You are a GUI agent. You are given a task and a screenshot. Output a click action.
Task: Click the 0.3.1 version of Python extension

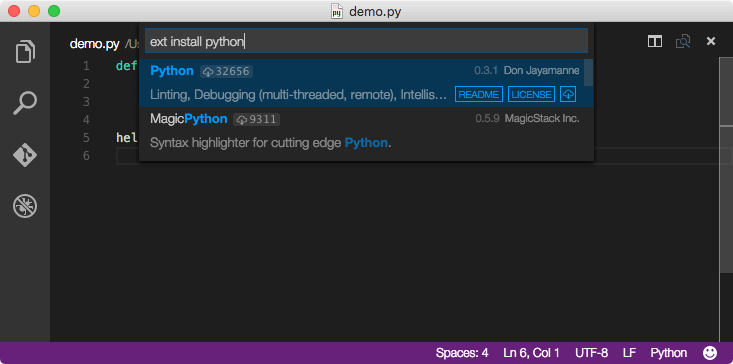tap(486, 71)
